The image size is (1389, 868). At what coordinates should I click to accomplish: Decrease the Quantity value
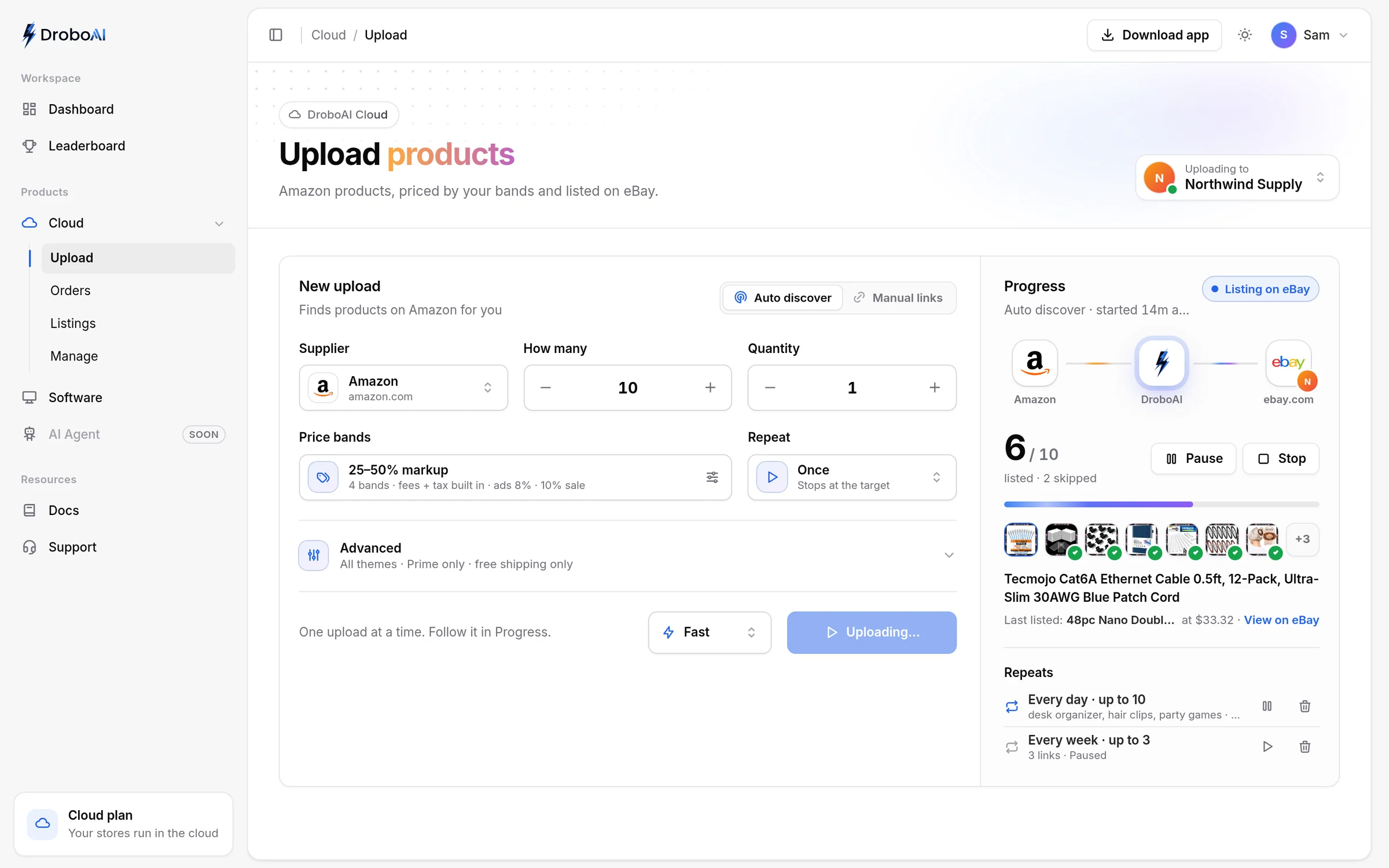point(770,388)
